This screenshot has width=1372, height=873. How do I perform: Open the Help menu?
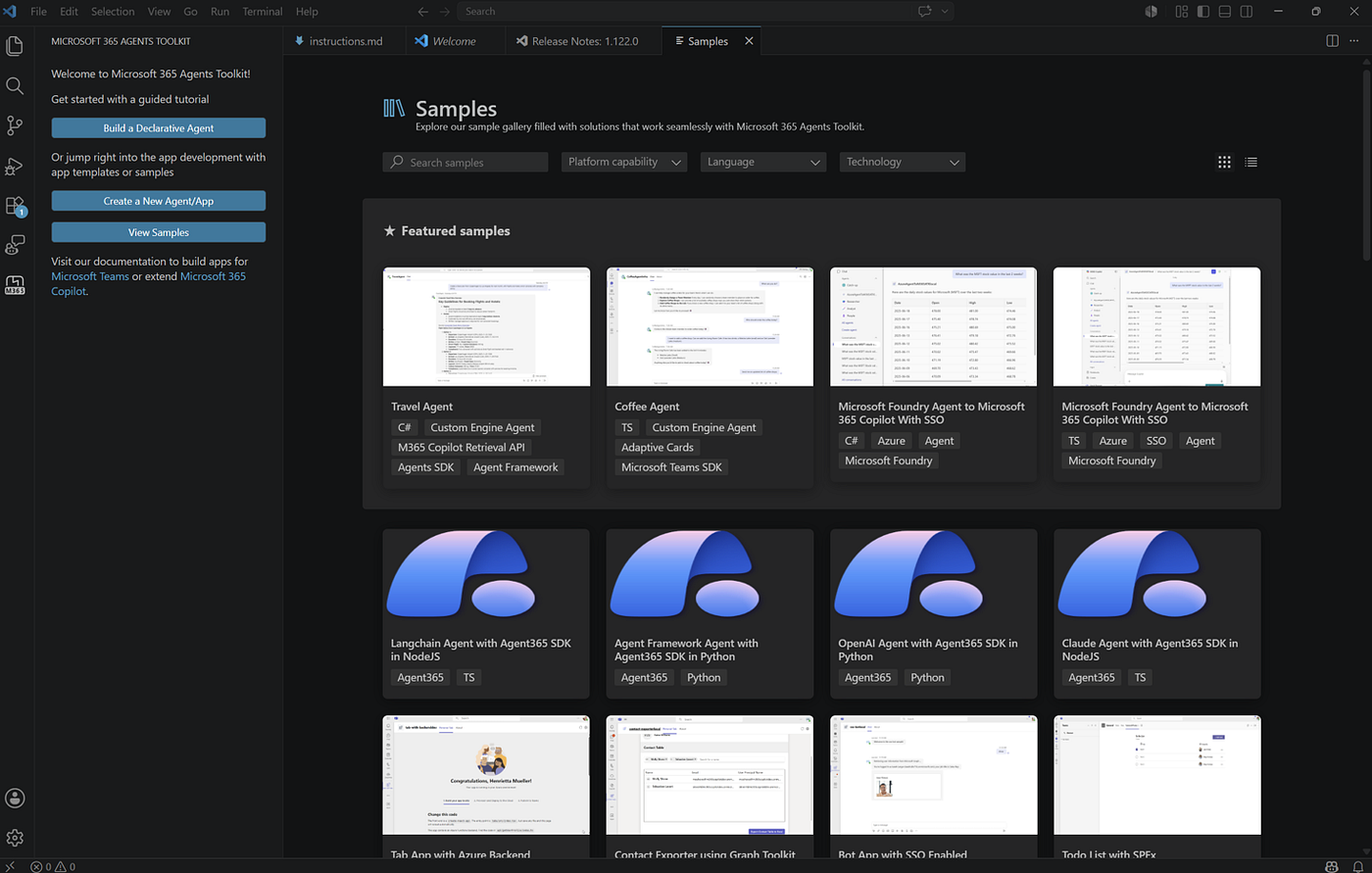pyautogui.click(x=307, y=12)
